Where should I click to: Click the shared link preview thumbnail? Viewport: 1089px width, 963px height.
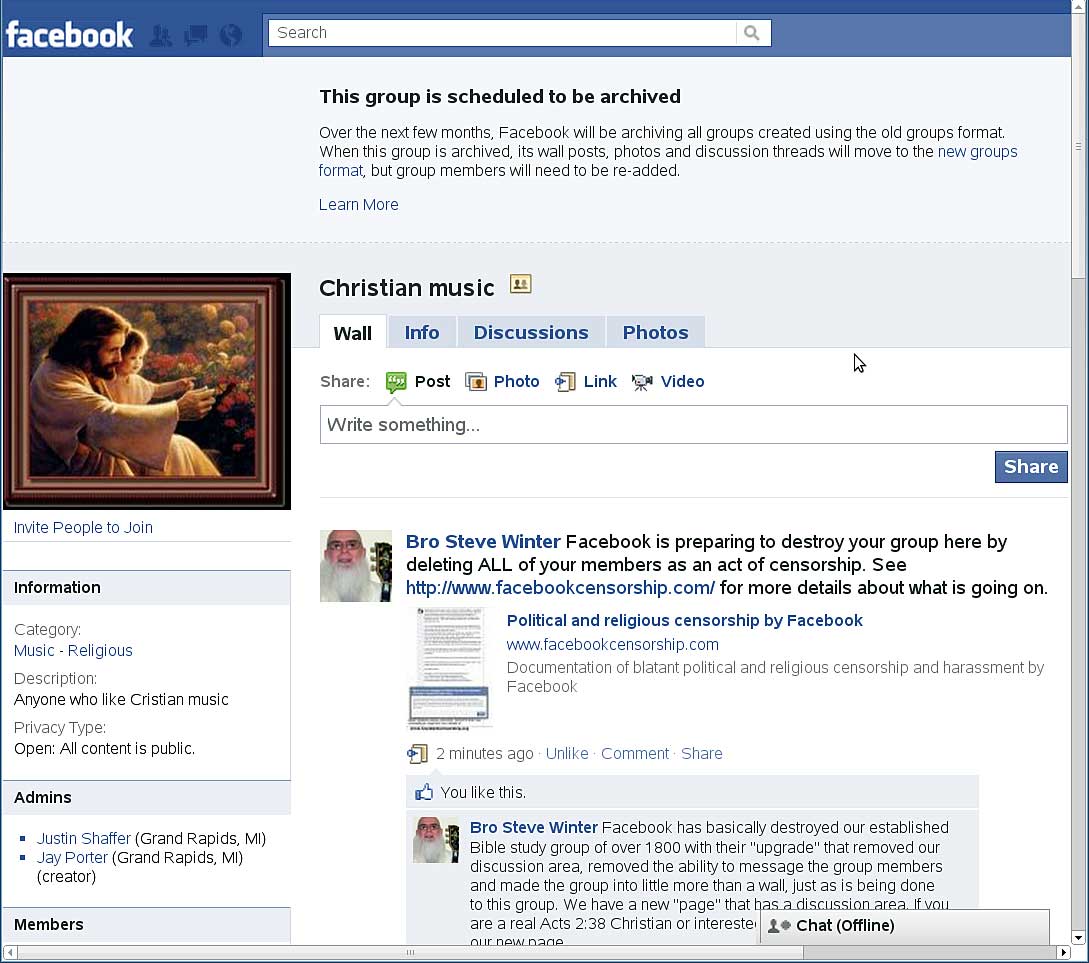(x=449, y=669)
